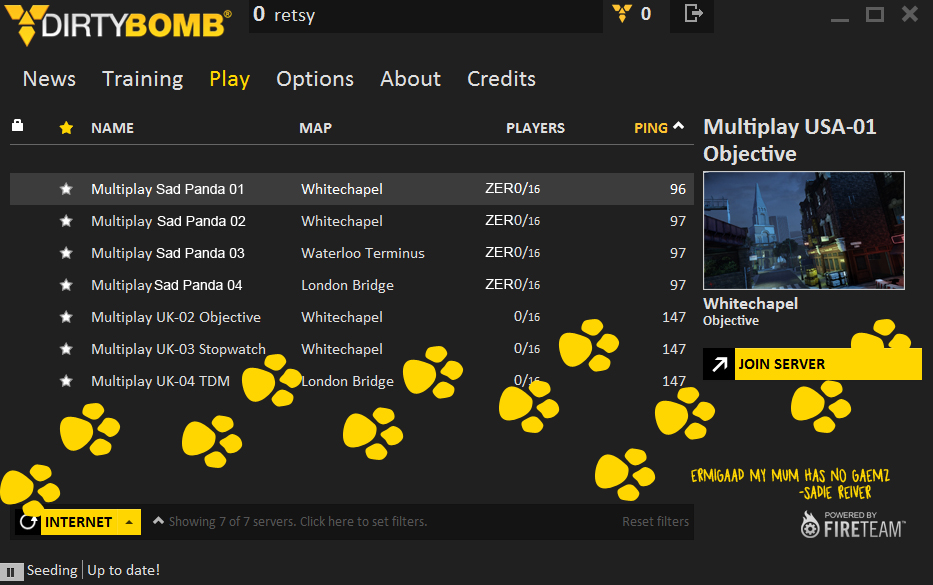933x585 pixels.
Task: Click the Dirty Bomb logo
Action: (117, 24)
